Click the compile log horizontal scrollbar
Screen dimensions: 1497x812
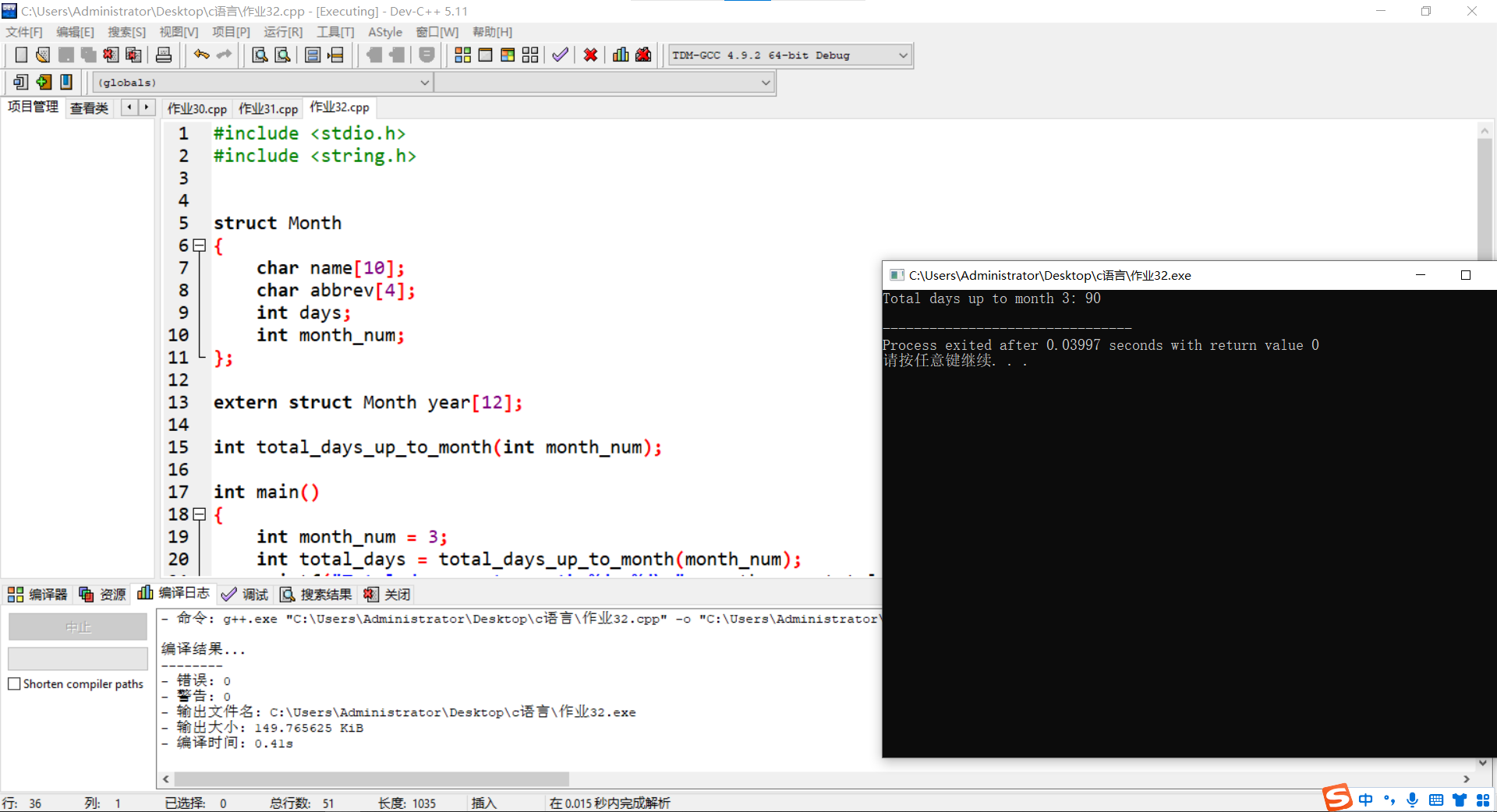(371, 779)
